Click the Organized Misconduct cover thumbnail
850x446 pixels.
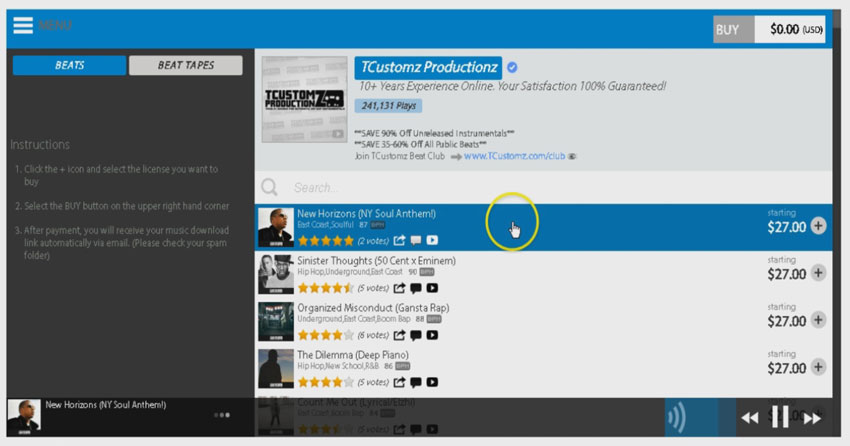click(x=275, y=321)
